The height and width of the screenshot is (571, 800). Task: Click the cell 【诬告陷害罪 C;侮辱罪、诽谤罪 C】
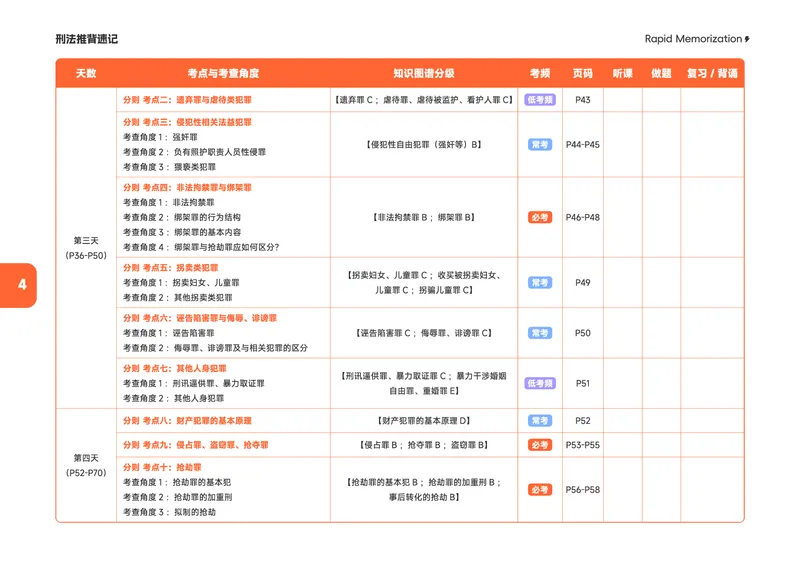pyautogui.click(x=423, y=333)
